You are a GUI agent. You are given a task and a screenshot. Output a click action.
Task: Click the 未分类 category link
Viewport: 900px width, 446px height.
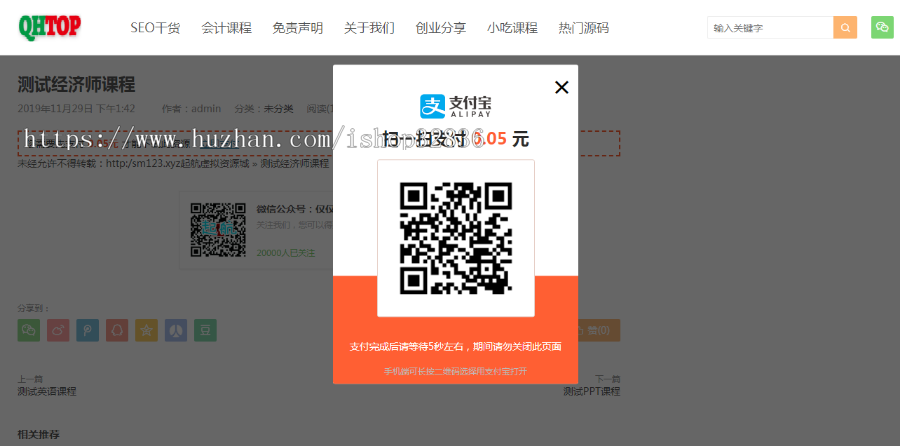tap(278, 108)
